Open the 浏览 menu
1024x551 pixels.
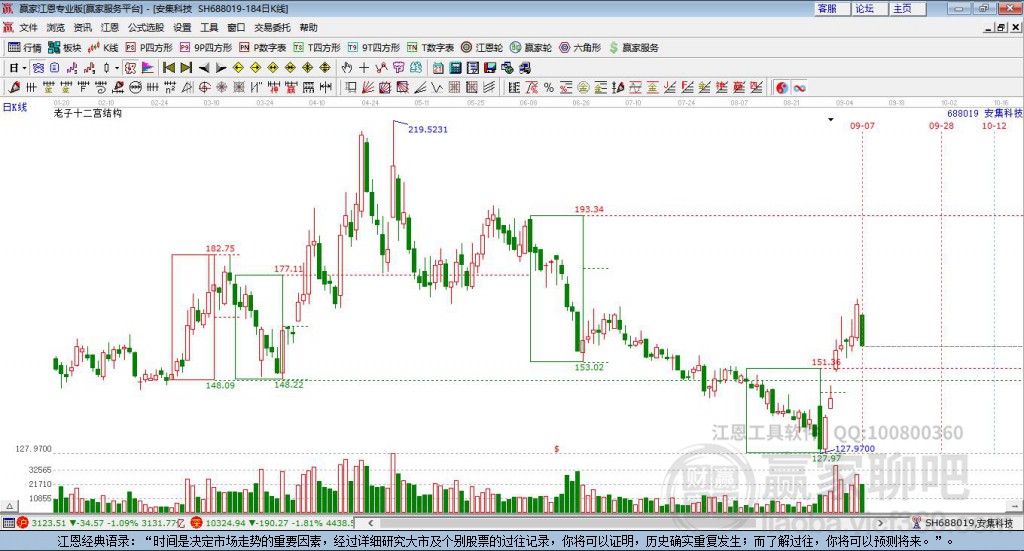tap(56, 27)
